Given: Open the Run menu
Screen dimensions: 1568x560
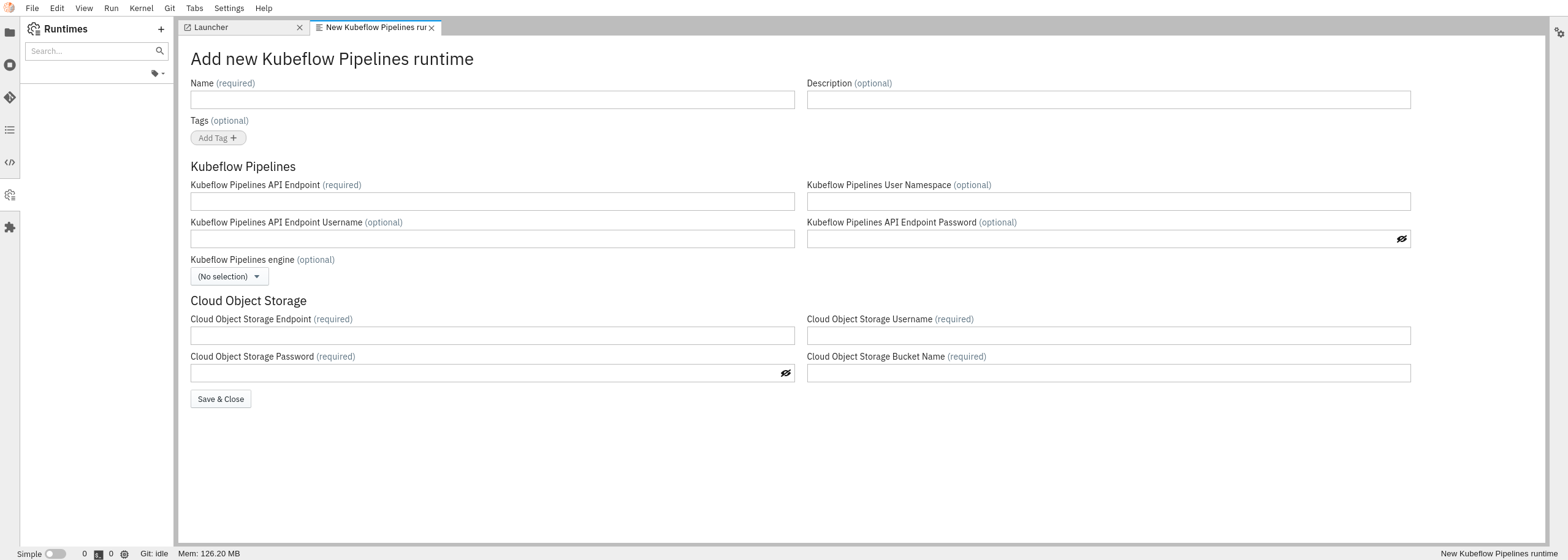Looking at the screenshot, I should (x=112, y=8).
